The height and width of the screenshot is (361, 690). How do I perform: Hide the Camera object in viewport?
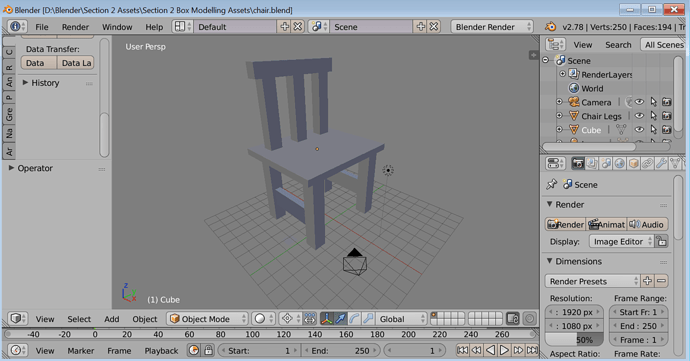coord(639,102)
